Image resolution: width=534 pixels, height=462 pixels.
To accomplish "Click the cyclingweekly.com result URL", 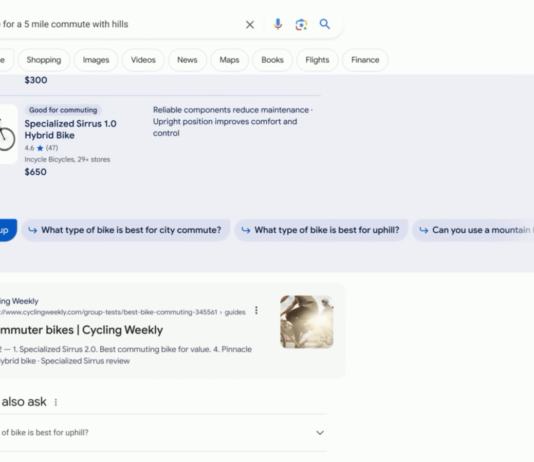I will point(123,312).
